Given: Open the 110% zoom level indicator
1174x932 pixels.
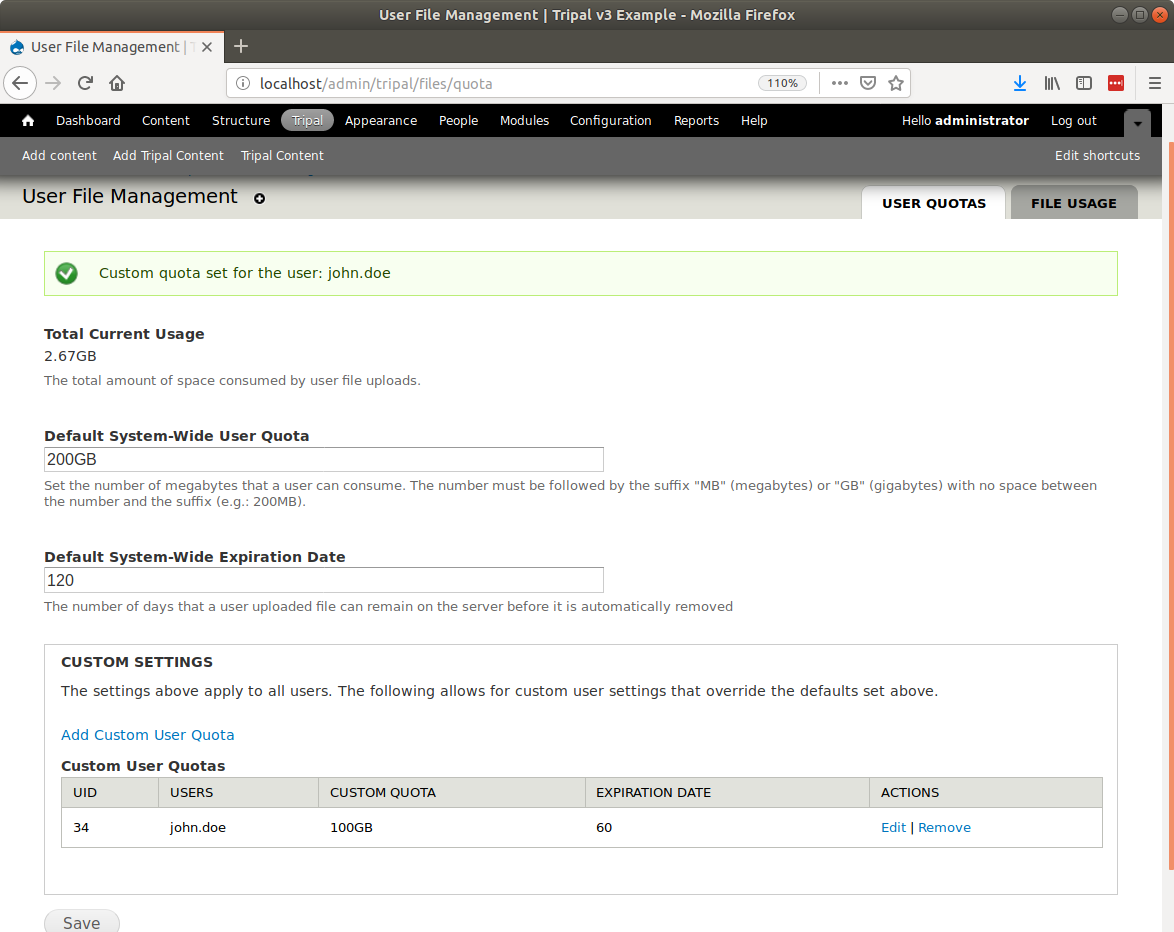Looking at the screenshot, I should pyautogui.click(x=783, y=83).
